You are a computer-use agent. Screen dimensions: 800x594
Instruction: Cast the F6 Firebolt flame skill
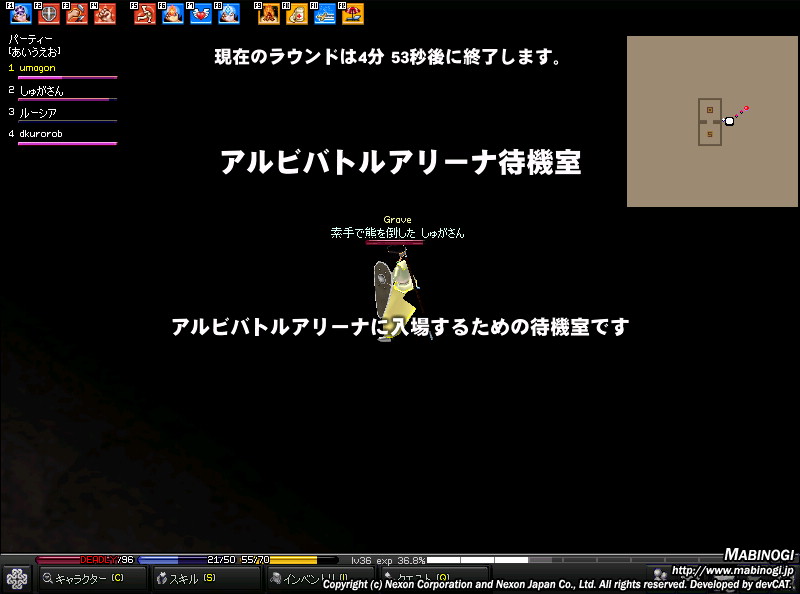click(x=173, y=14)
